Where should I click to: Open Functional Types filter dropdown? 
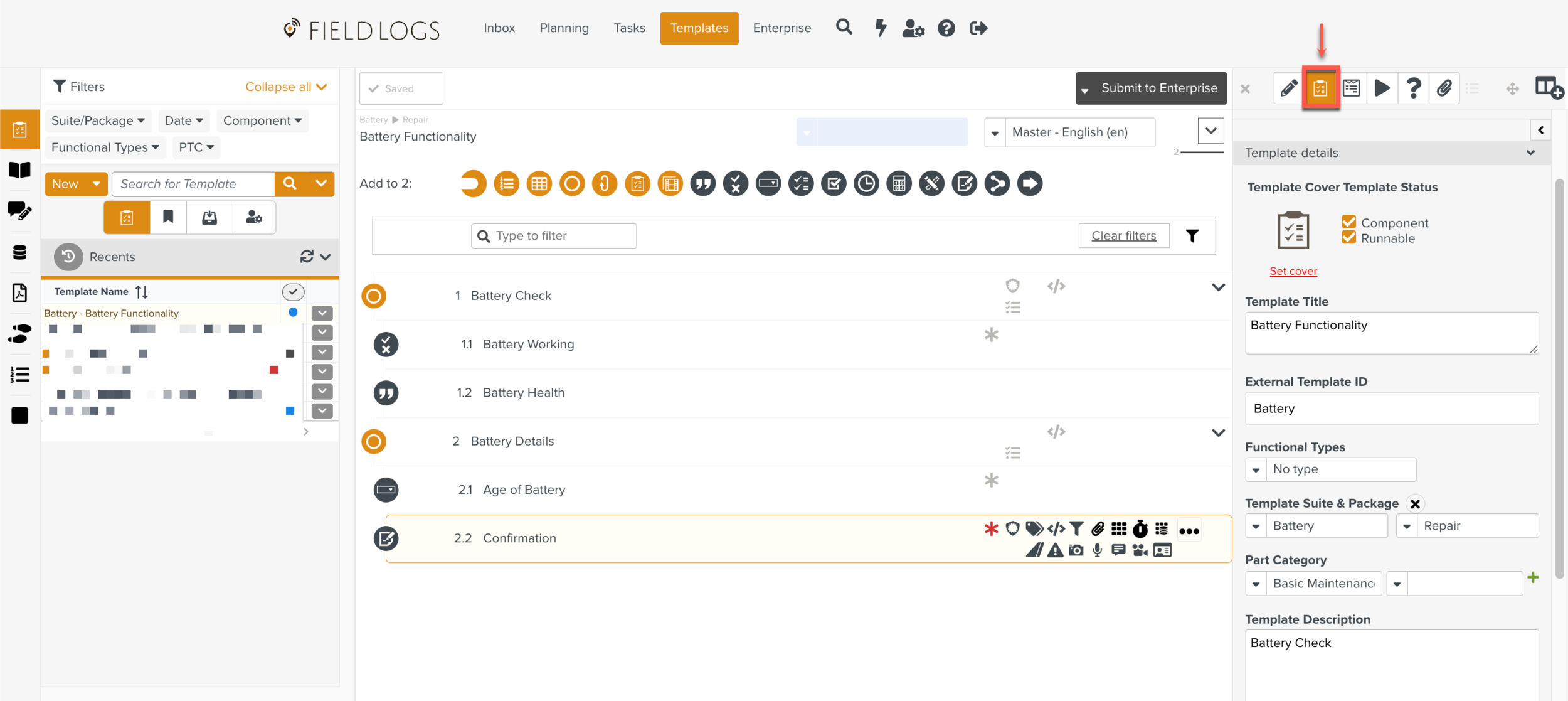coord(105,147)
